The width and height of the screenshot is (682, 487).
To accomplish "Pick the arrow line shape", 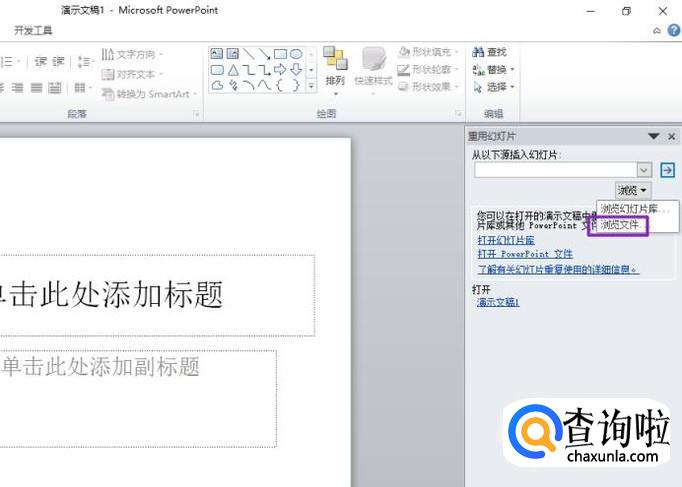I will click(x=264, y=53).
